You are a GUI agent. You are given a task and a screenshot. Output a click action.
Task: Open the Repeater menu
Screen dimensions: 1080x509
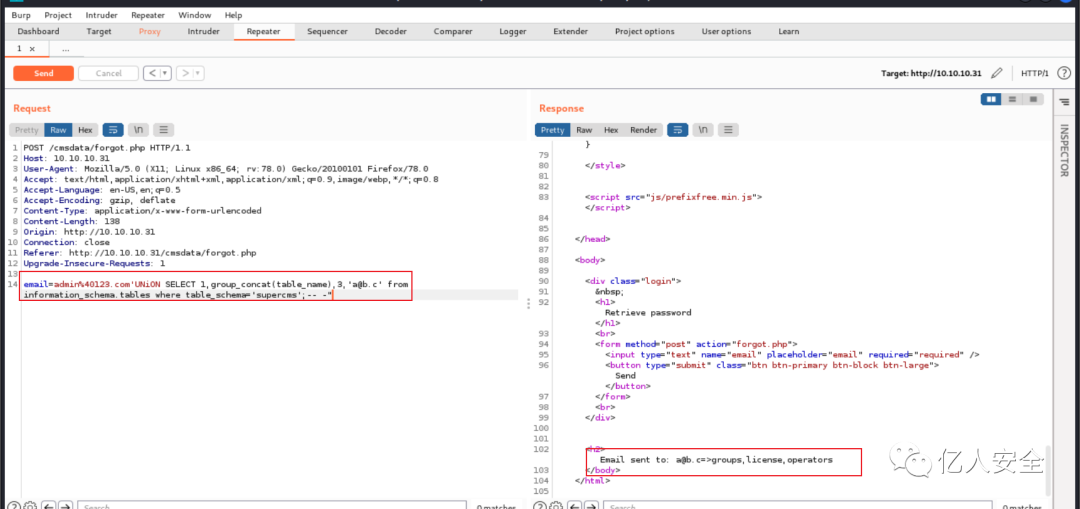coord(147,15)
